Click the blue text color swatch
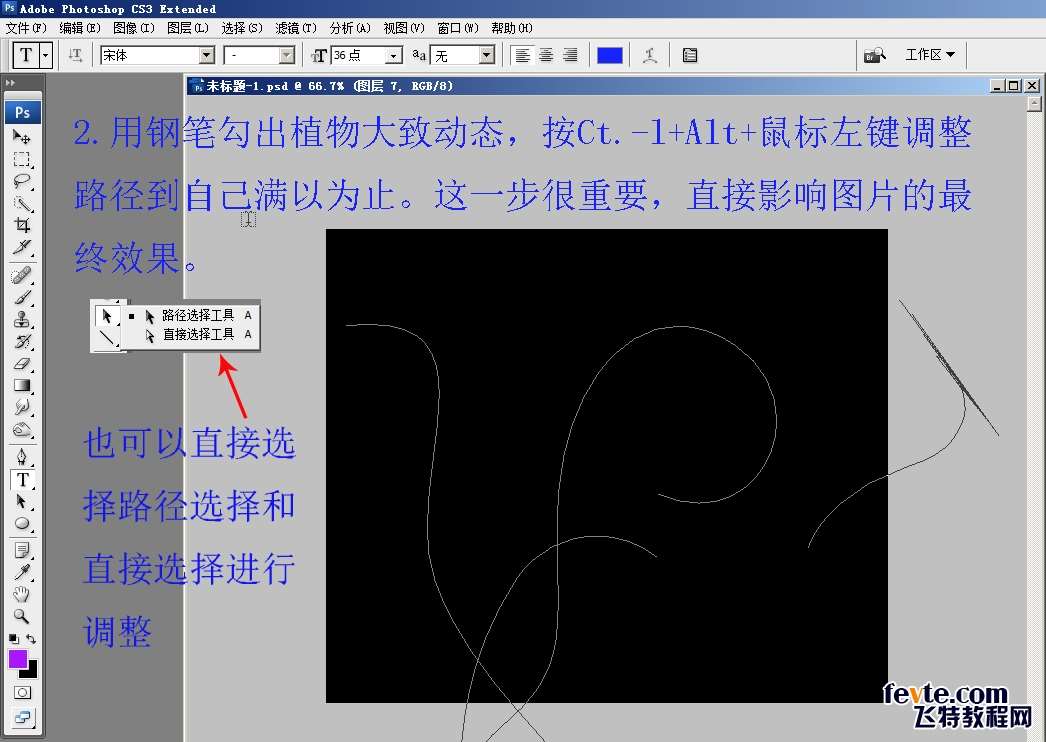1046x742 pixels. 610,55
